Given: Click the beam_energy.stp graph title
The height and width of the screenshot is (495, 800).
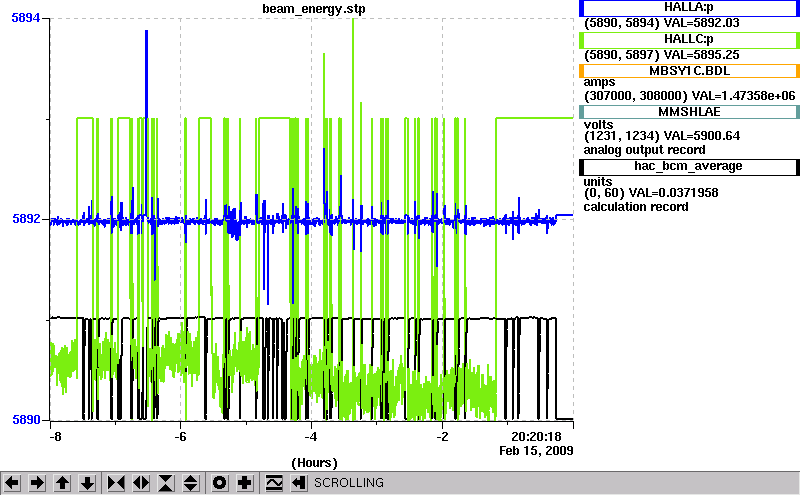Looking at the screenshot, I should [x=314, y=9].
